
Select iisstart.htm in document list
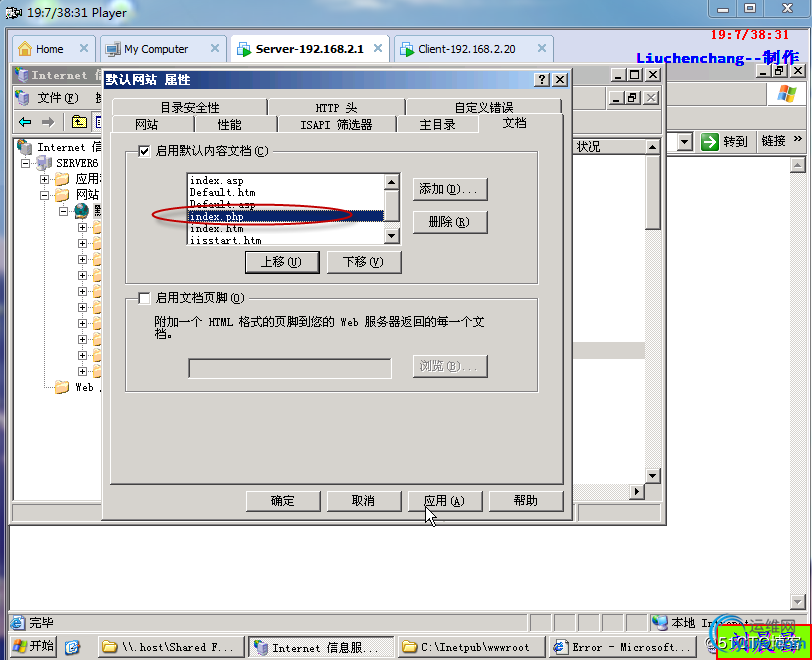286,240
